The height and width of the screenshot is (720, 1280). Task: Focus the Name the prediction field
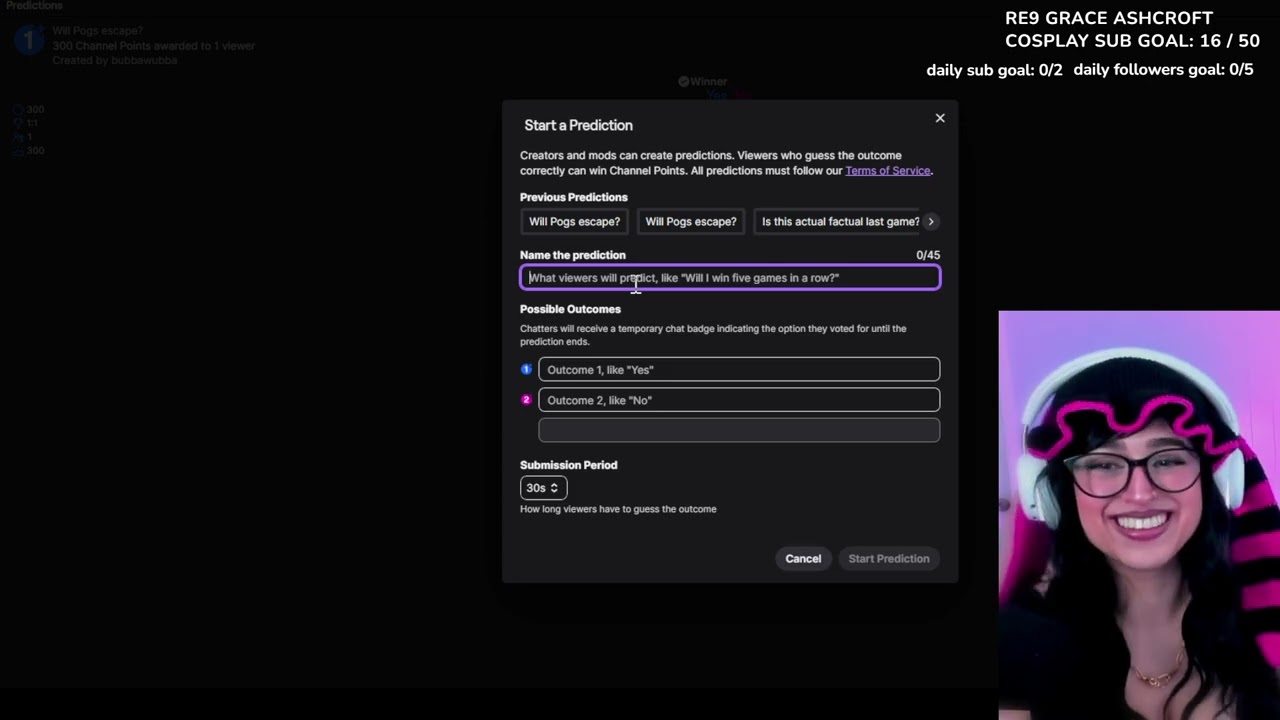click(x=730, y=278)
